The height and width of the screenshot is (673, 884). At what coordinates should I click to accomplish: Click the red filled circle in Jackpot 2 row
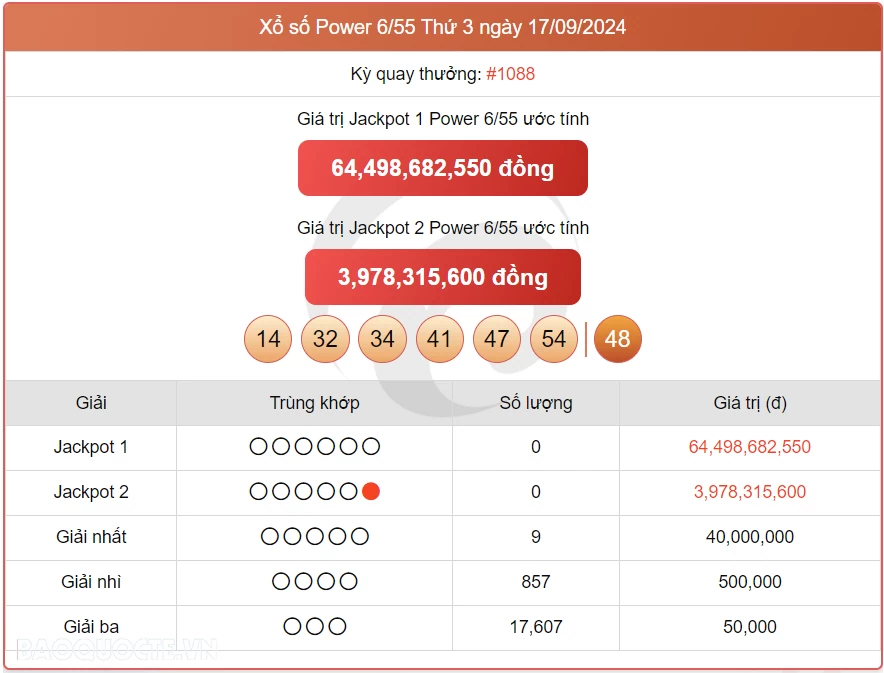click(370, 491)
